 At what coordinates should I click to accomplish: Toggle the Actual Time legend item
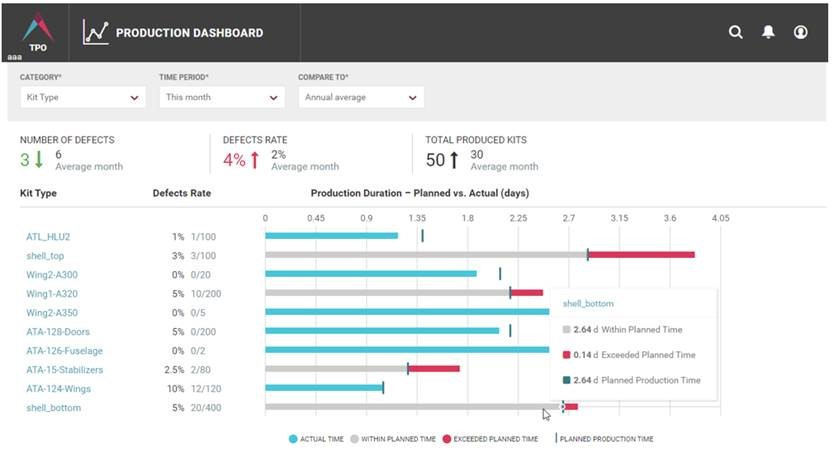click(x=316, y=439)
